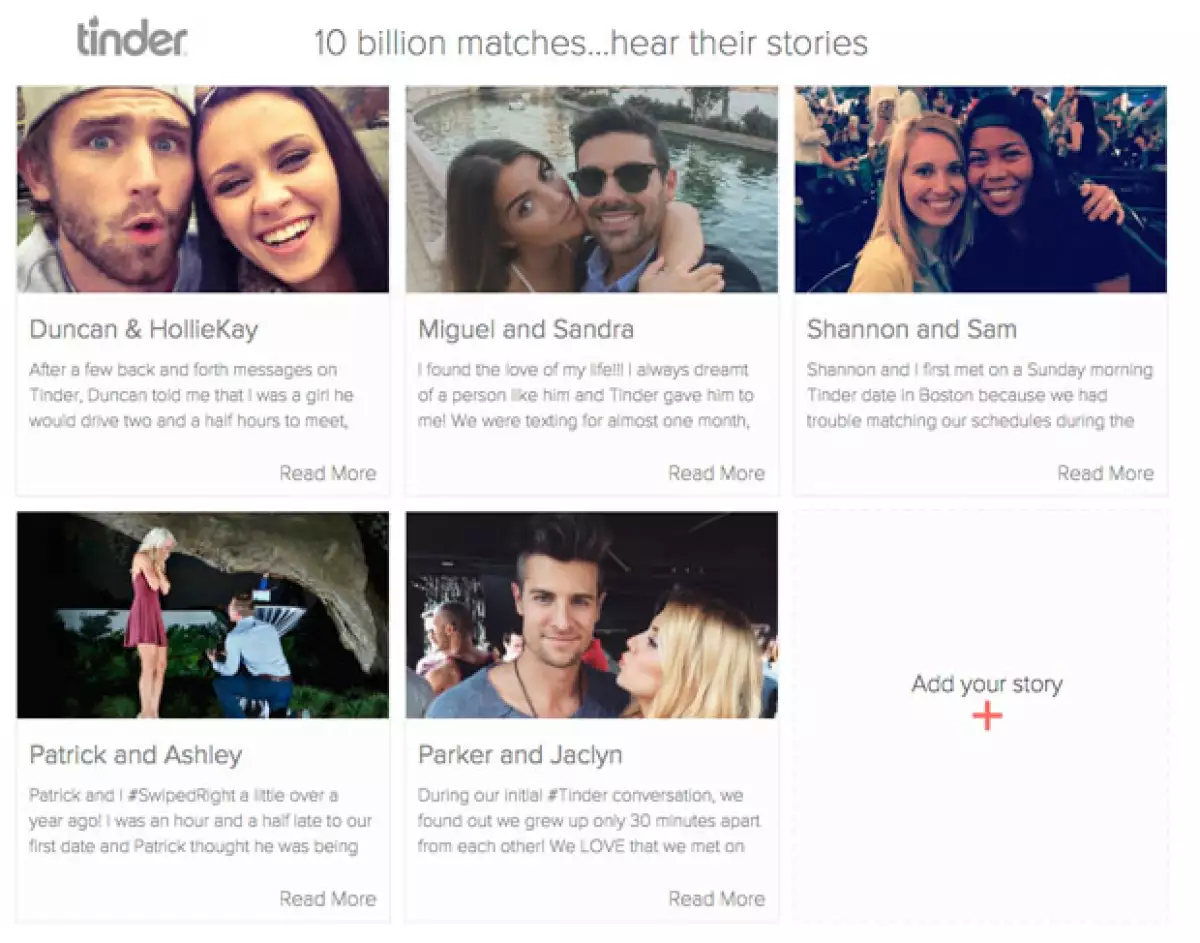This screenshot has width=1200, height=943.
Task: Open Shannon and Sam's full story
Action: click(1106, 473)
